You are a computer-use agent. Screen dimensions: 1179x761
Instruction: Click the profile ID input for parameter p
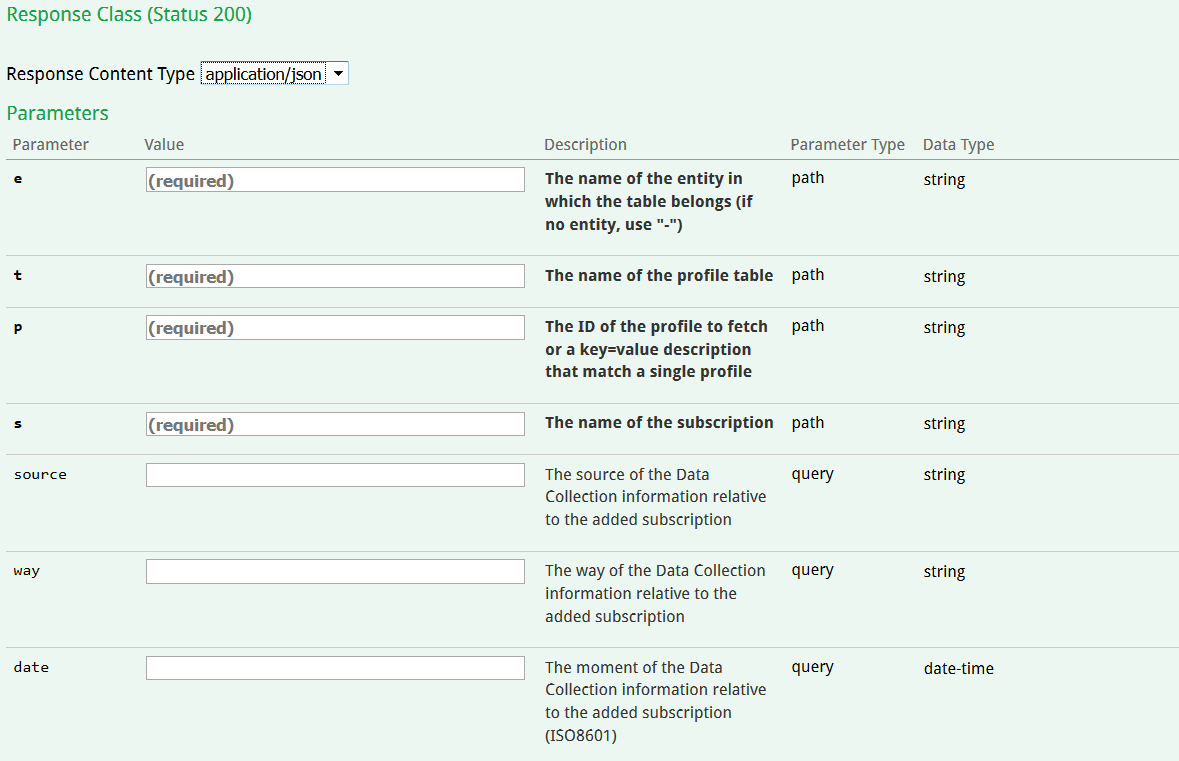335,328
